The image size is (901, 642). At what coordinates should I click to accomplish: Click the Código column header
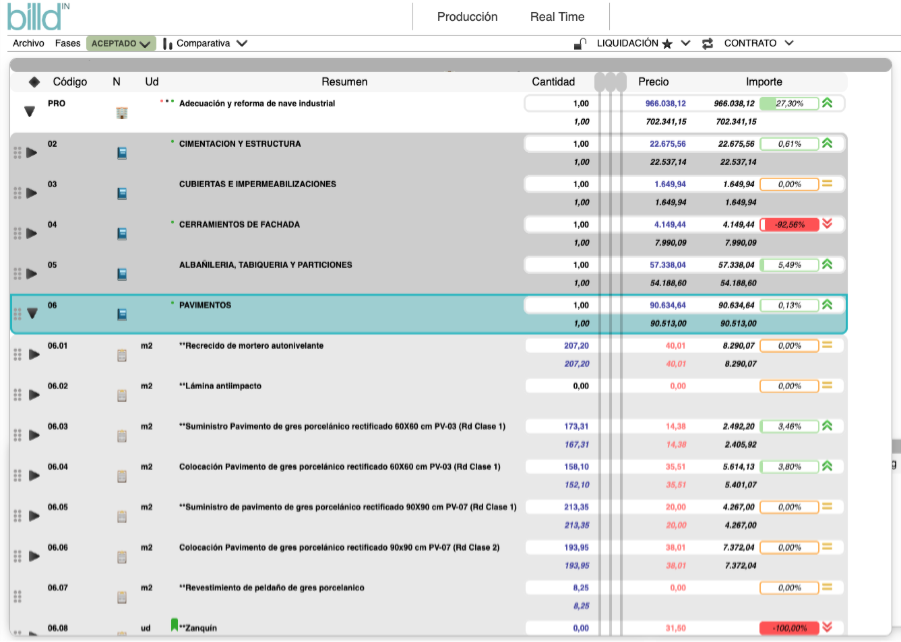tap(70, 82)
